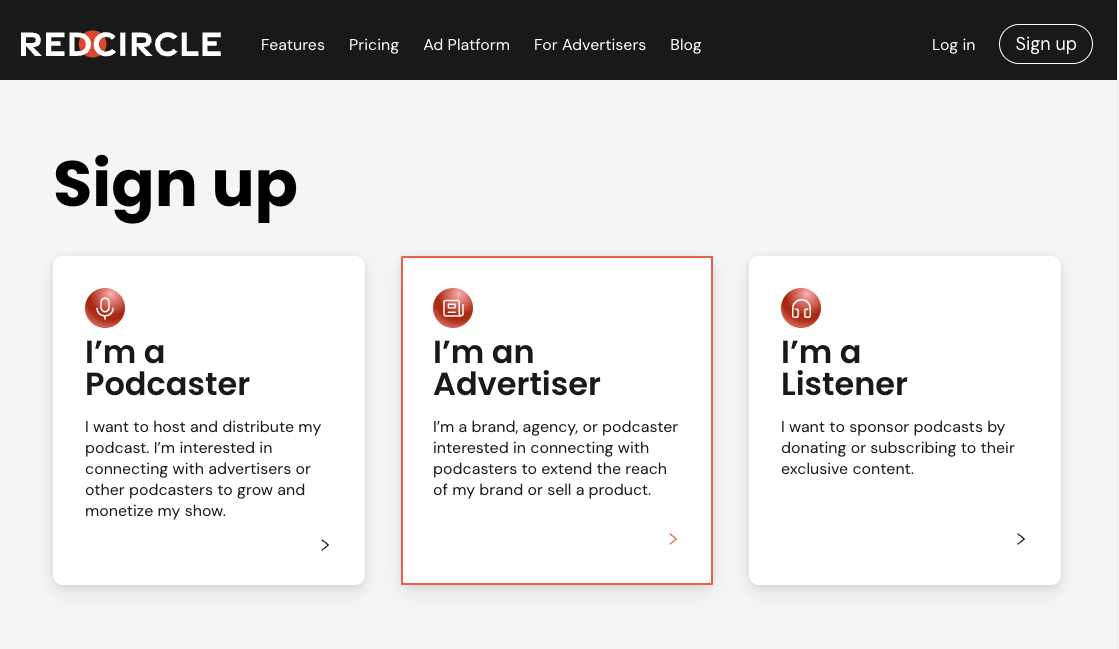Click the red newspaper Advertiser icon
The width and height of the screenshot is (1119, 649).
pos(453,308)
